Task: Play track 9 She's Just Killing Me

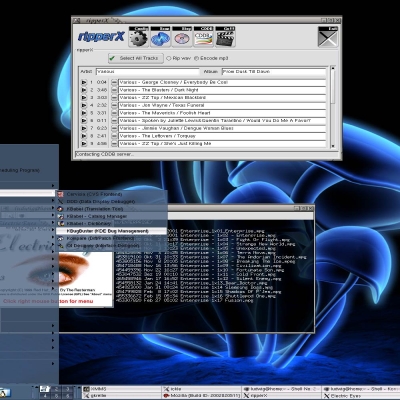Action: point(84,144)
